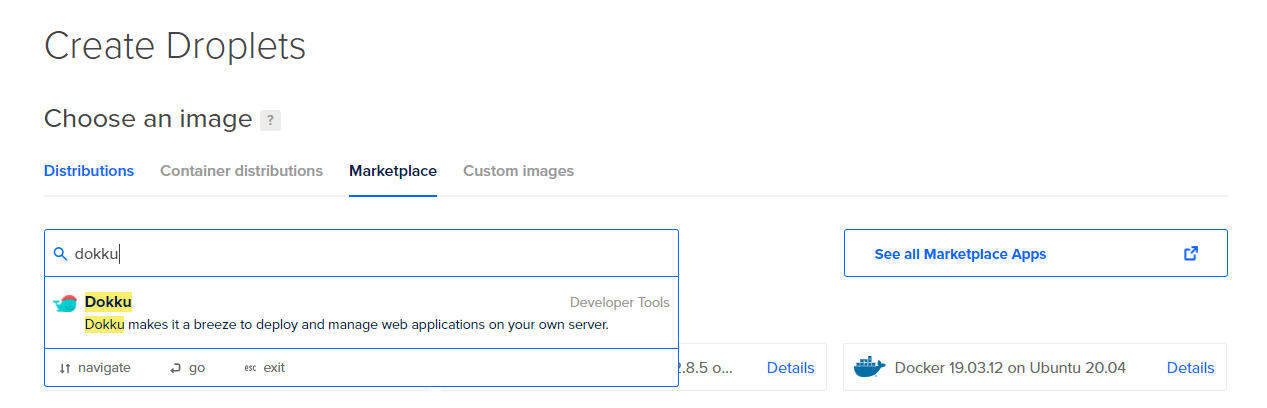Click the magnifier search icon

(x=60, y=254)
